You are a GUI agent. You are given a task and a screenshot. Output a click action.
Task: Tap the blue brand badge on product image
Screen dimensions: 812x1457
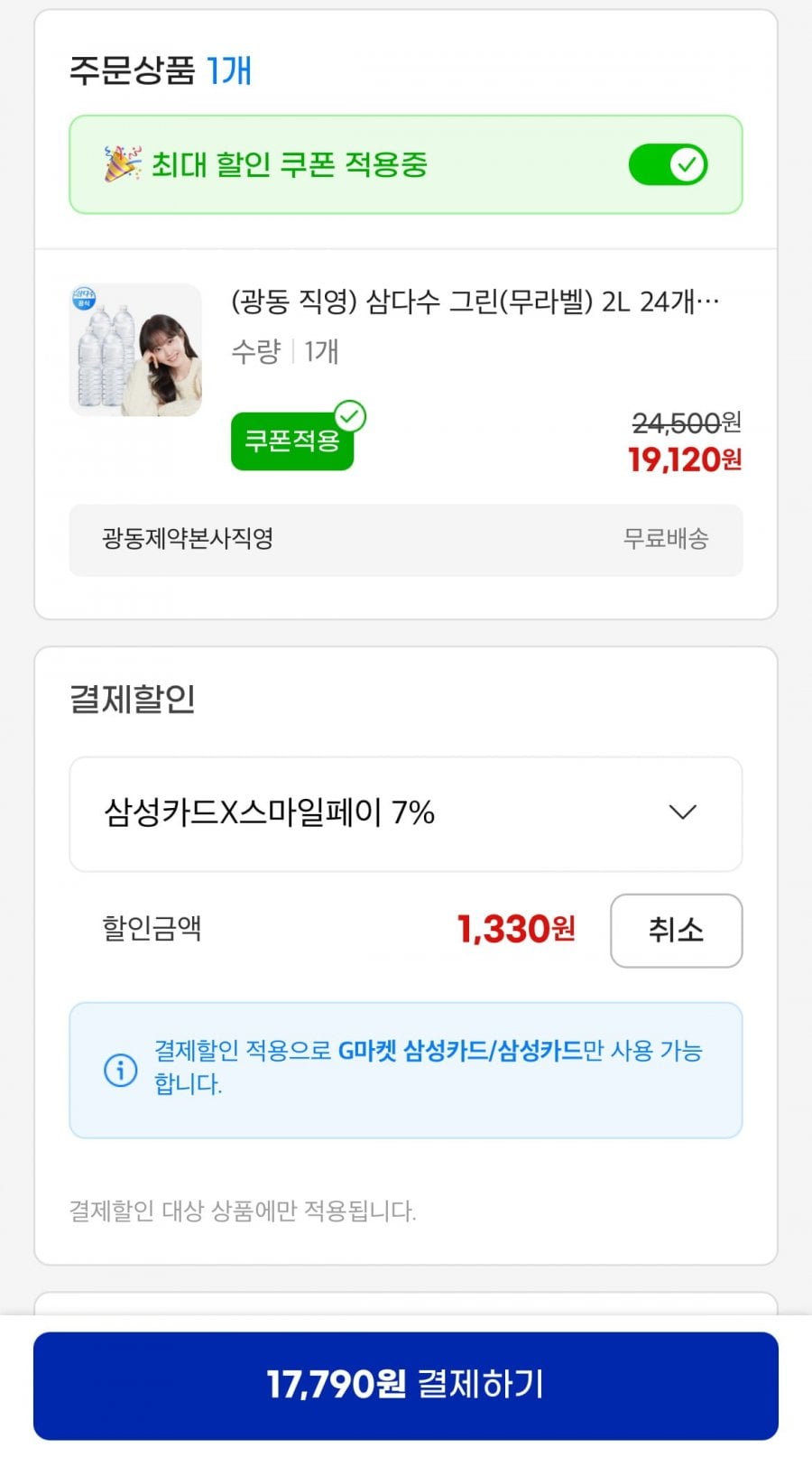(84, 298)
